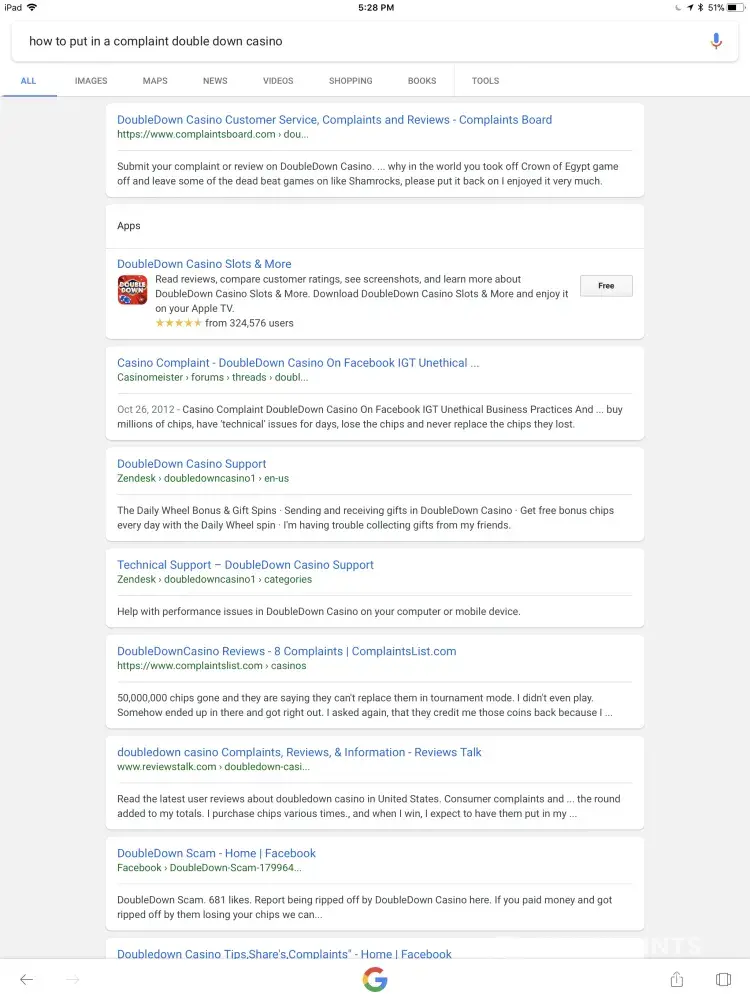Tap the forward arrow in bottom bar
The width and height of the screenshot is (750, 1000).
click(73, 980)
